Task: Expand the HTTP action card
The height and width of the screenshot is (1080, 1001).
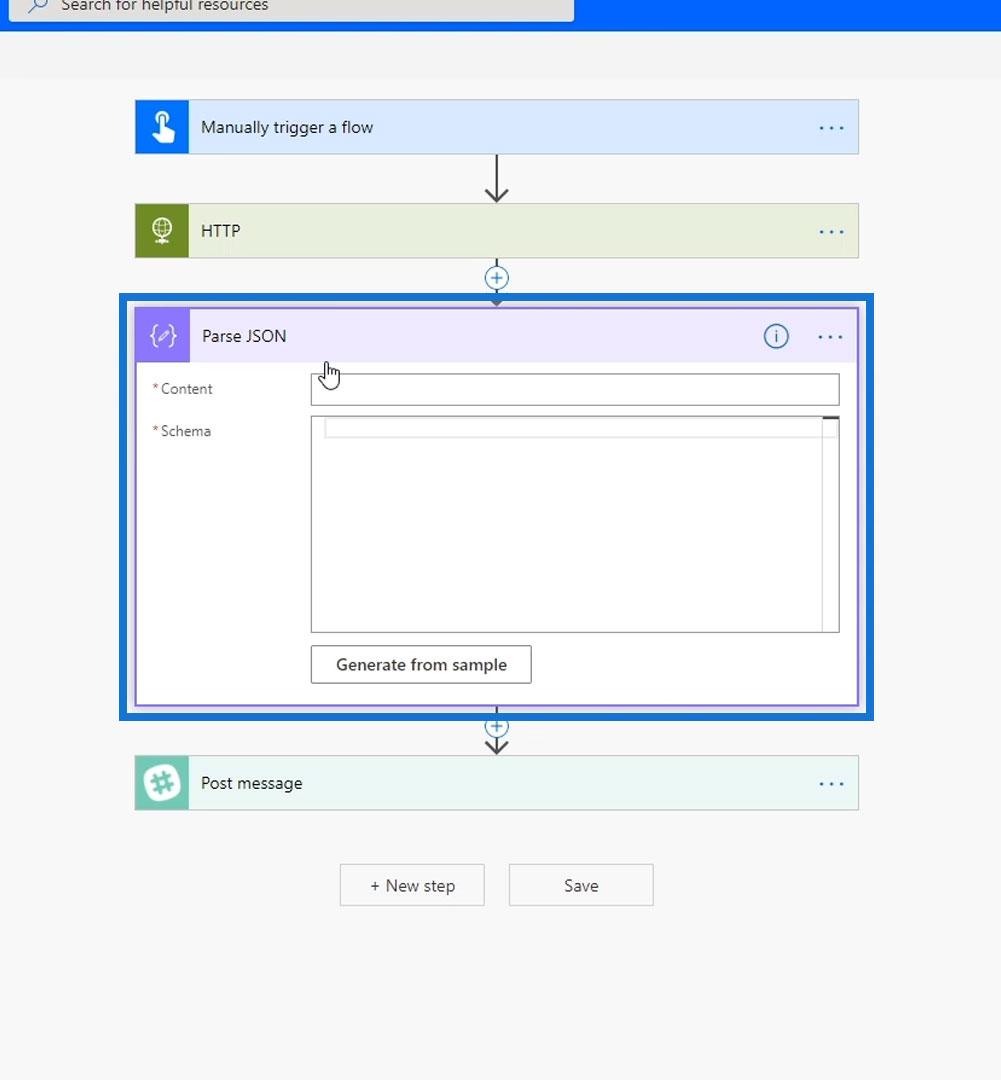Action: (x=497, y=231)
